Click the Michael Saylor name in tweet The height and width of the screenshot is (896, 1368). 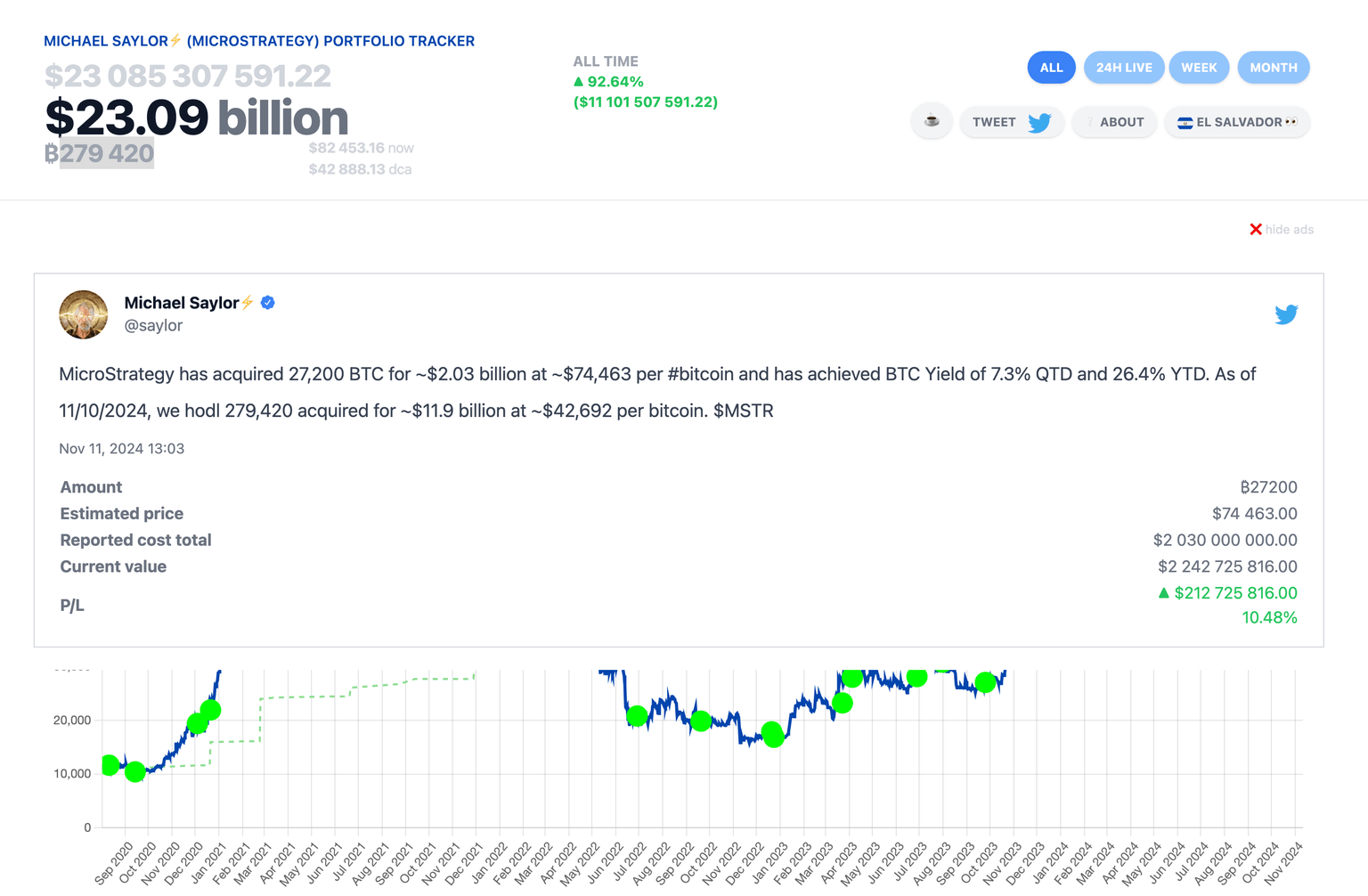(182, 303)
